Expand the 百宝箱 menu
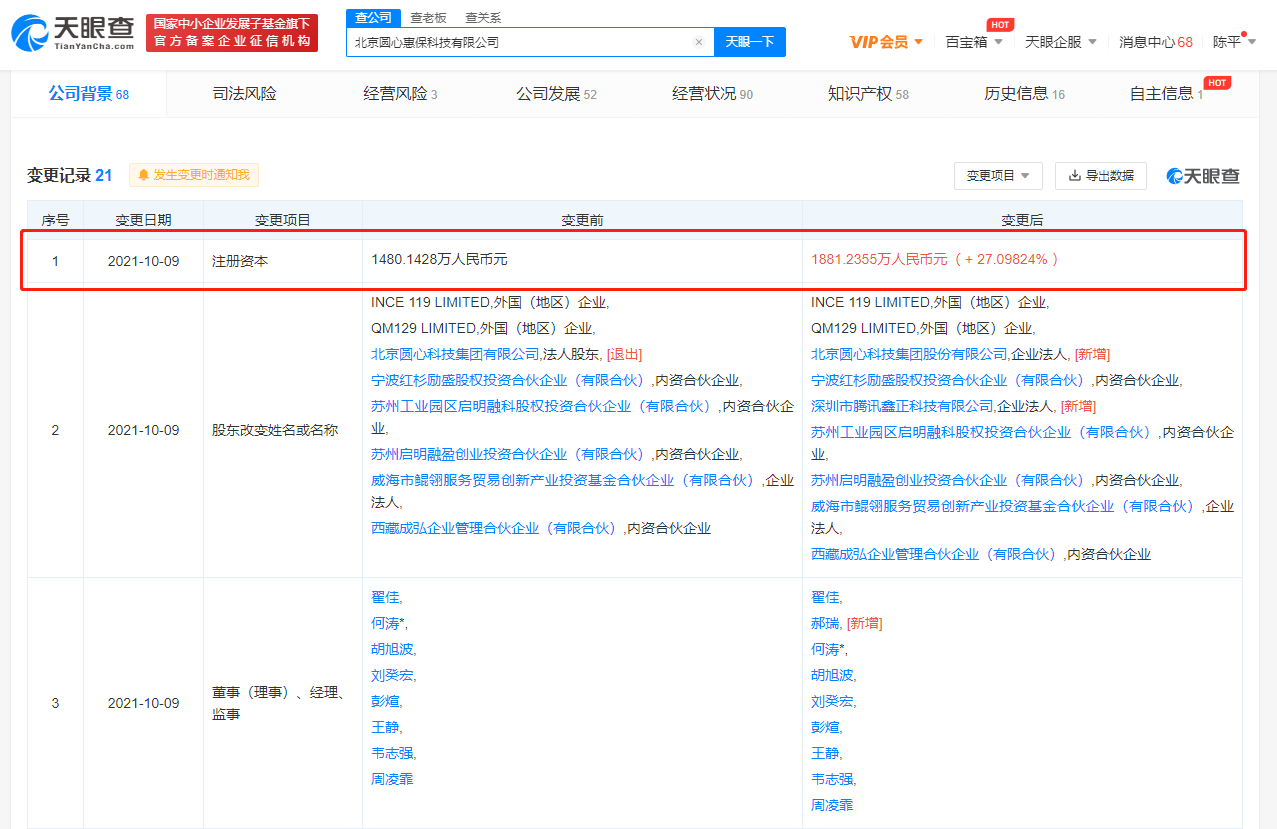 (x=973, y=42)
